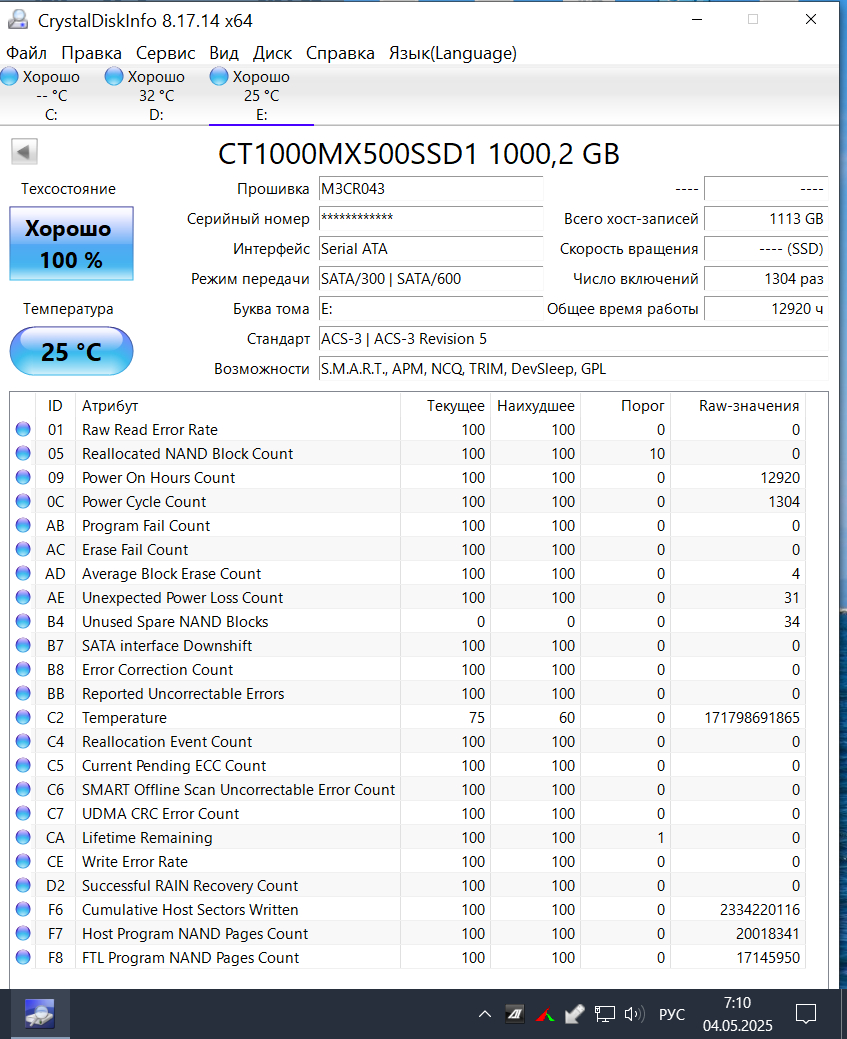Click status icon for Reallocated NAND Block Count

(x=23, y=453)
